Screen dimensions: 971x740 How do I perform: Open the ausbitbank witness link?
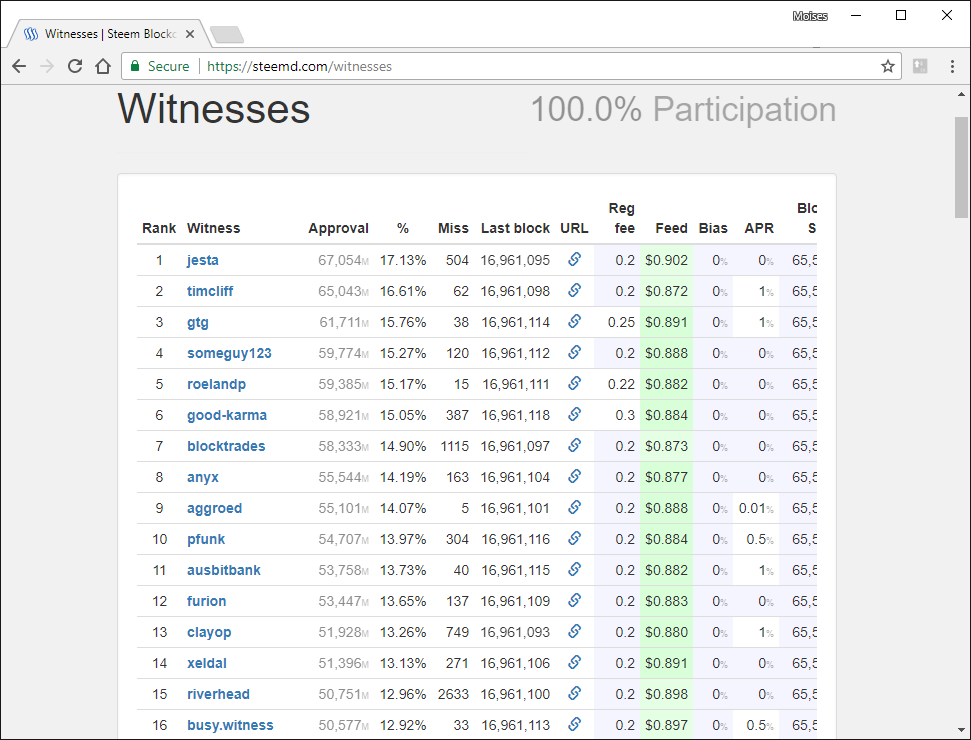click(224, 570)
